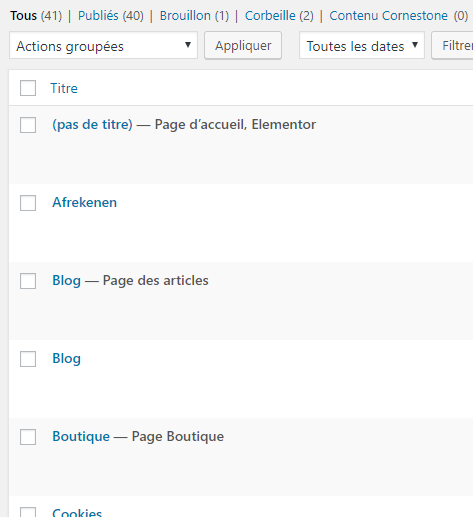Tick checkbox for Blog — Page des articles
473x517 pixels.
(x=28, y=281)
